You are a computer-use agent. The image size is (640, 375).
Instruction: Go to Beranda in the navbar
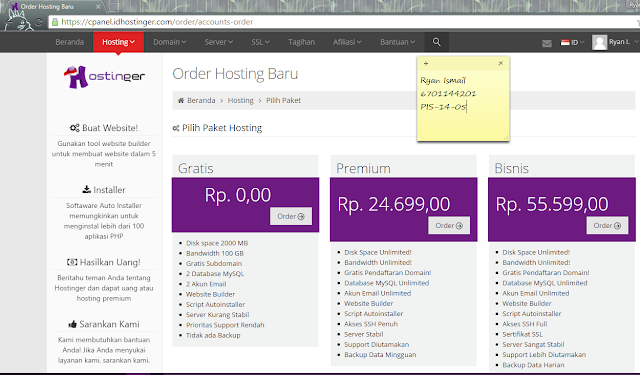click(69, 42)
